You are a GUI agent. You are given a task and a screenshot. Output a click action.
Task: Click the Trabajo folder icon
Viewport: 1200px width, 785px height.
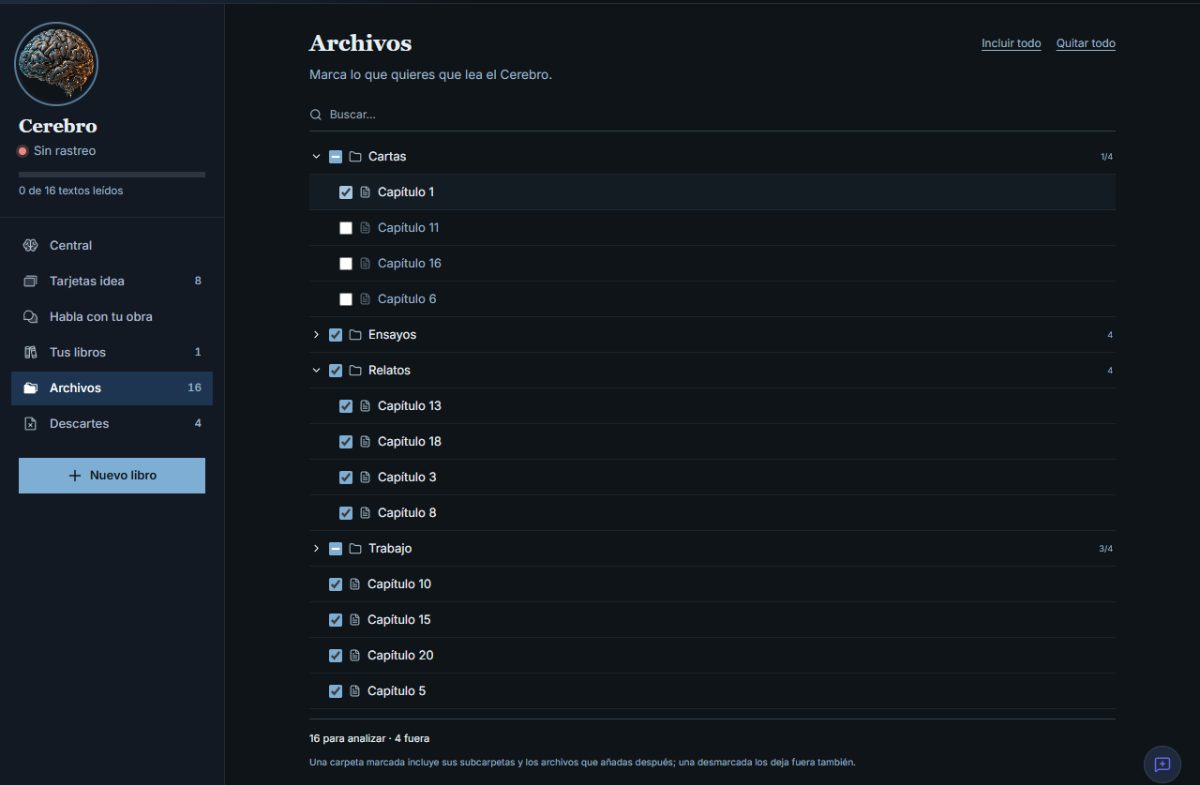coord(355,549)
